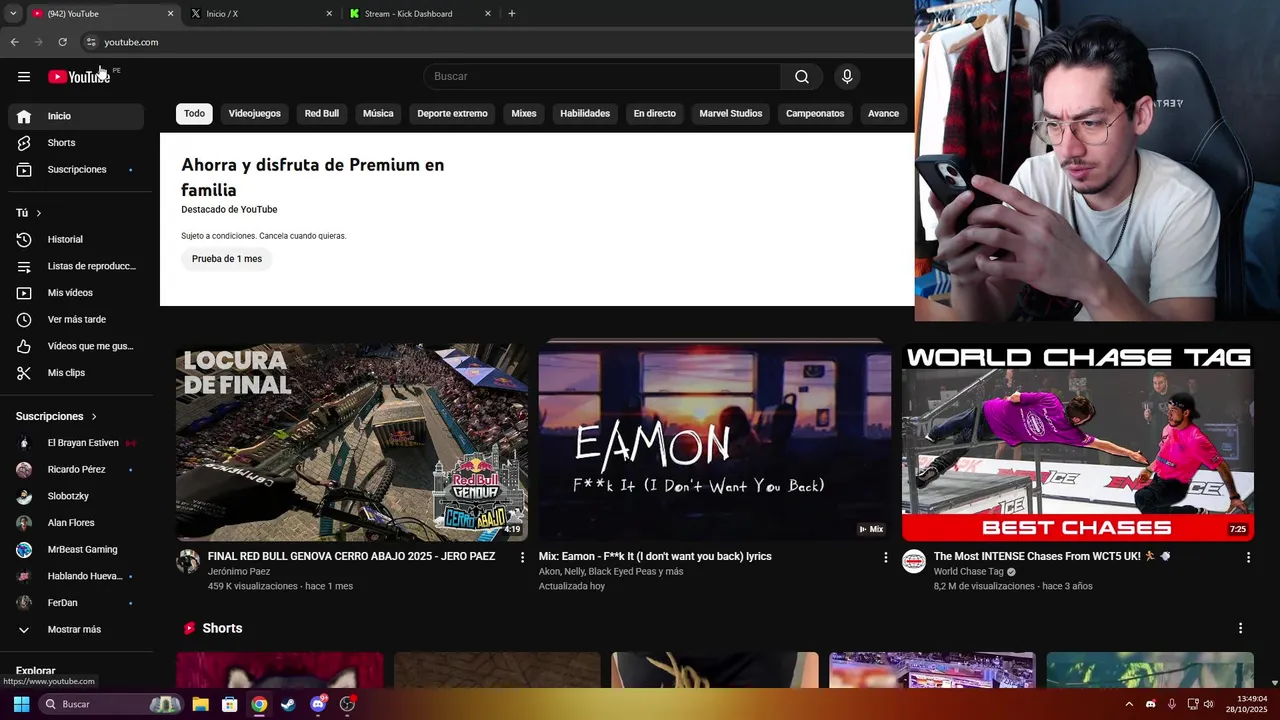Open File Explorer from taskbar
Viewport: 1280px width, 720px height.
click(200, 704)
